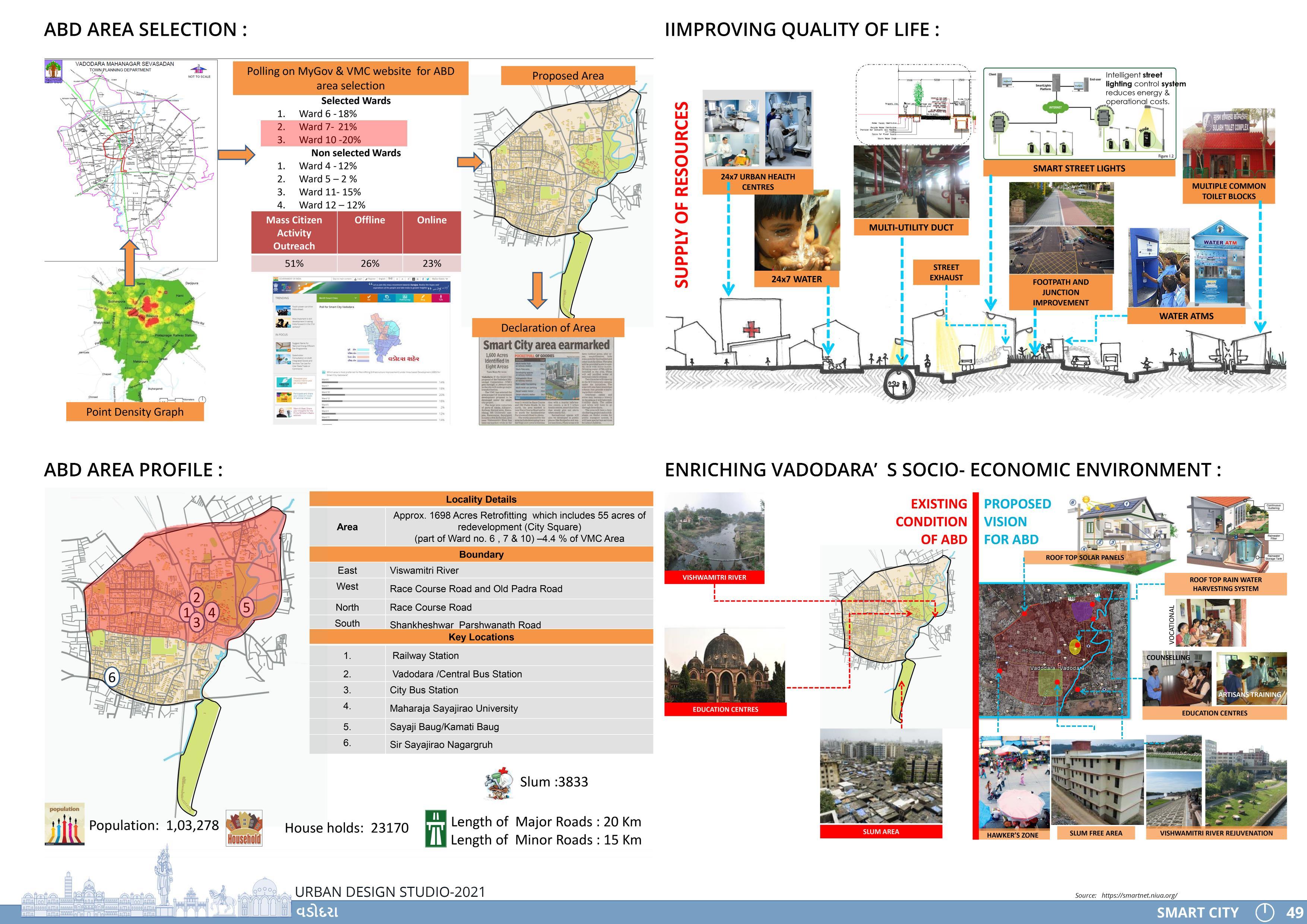The height and width of the screenshot is (924, 1307).
Task: Open the smartnet.niua.org source link
Action: (x=1139, y=895)
